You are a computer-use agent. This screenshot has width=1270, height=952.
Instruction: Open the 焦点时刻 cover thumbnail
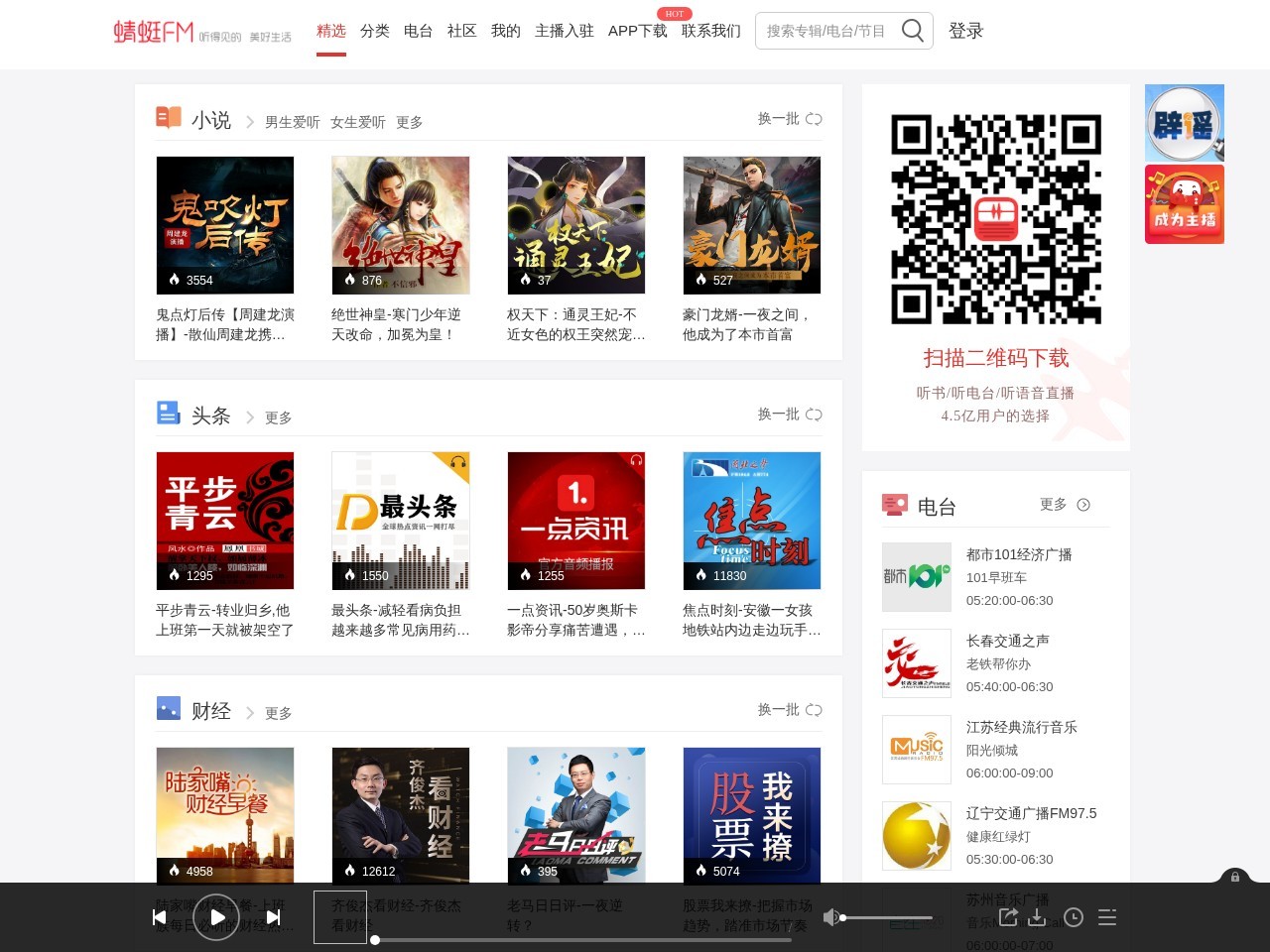click(x=752, y=521)
